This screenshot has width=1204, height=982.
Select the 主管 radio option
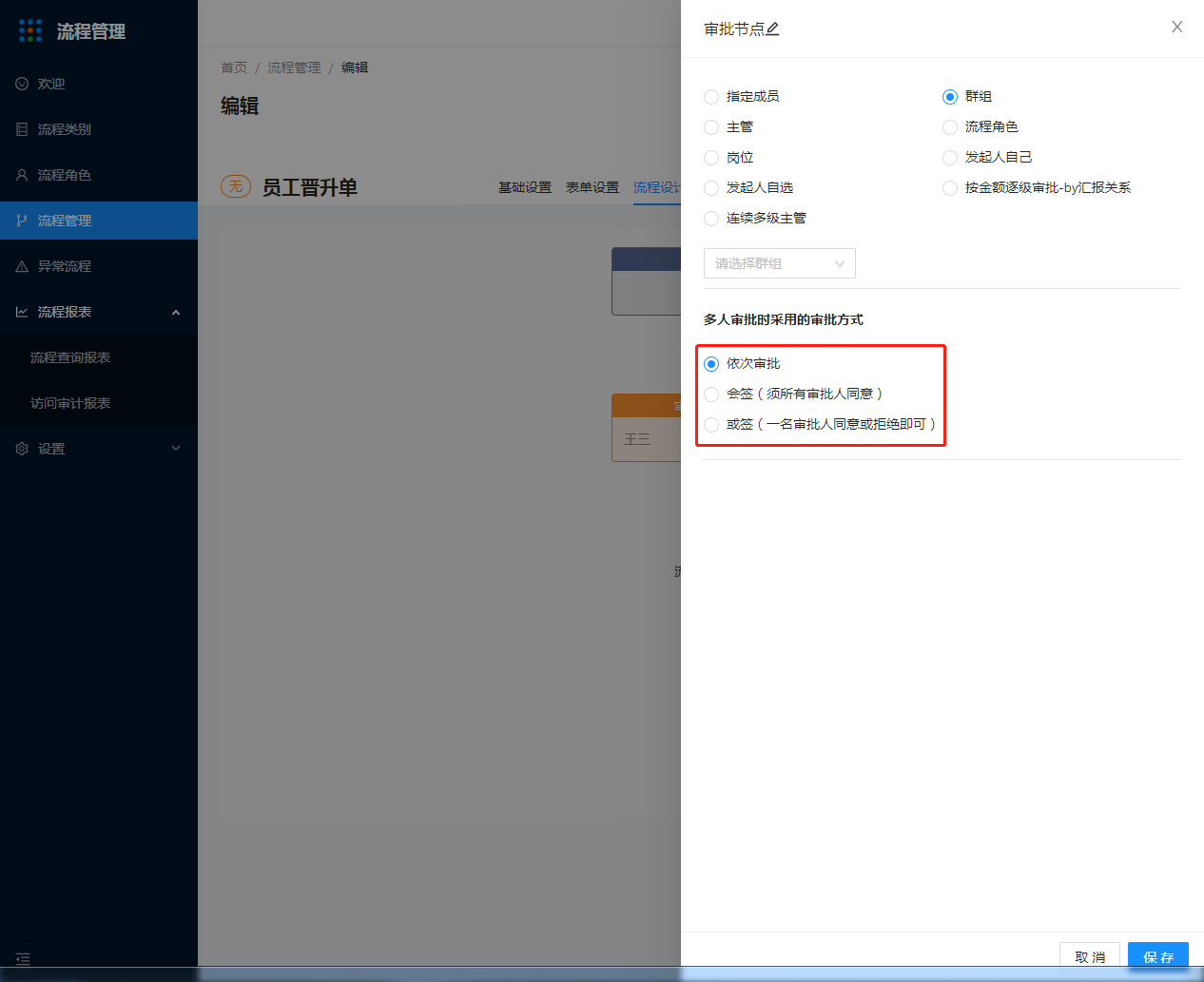tap(711, 126)
